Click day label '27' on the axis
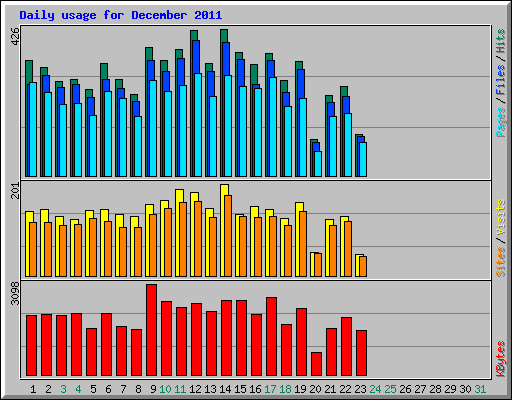The height and width of the screenshot is (400, 512). [x=420, y=389]
